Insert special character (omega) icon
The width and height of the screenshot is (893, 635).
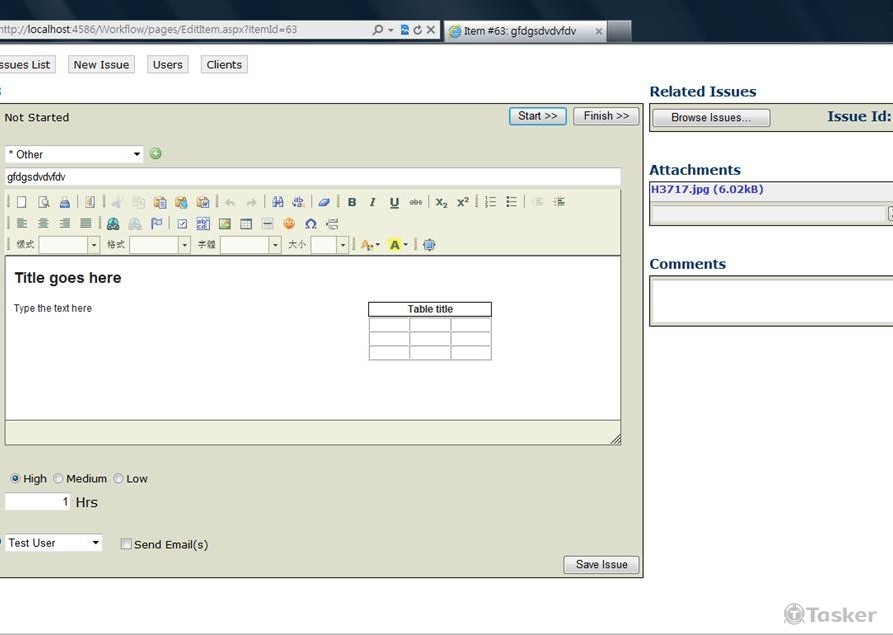click(310, 224)
